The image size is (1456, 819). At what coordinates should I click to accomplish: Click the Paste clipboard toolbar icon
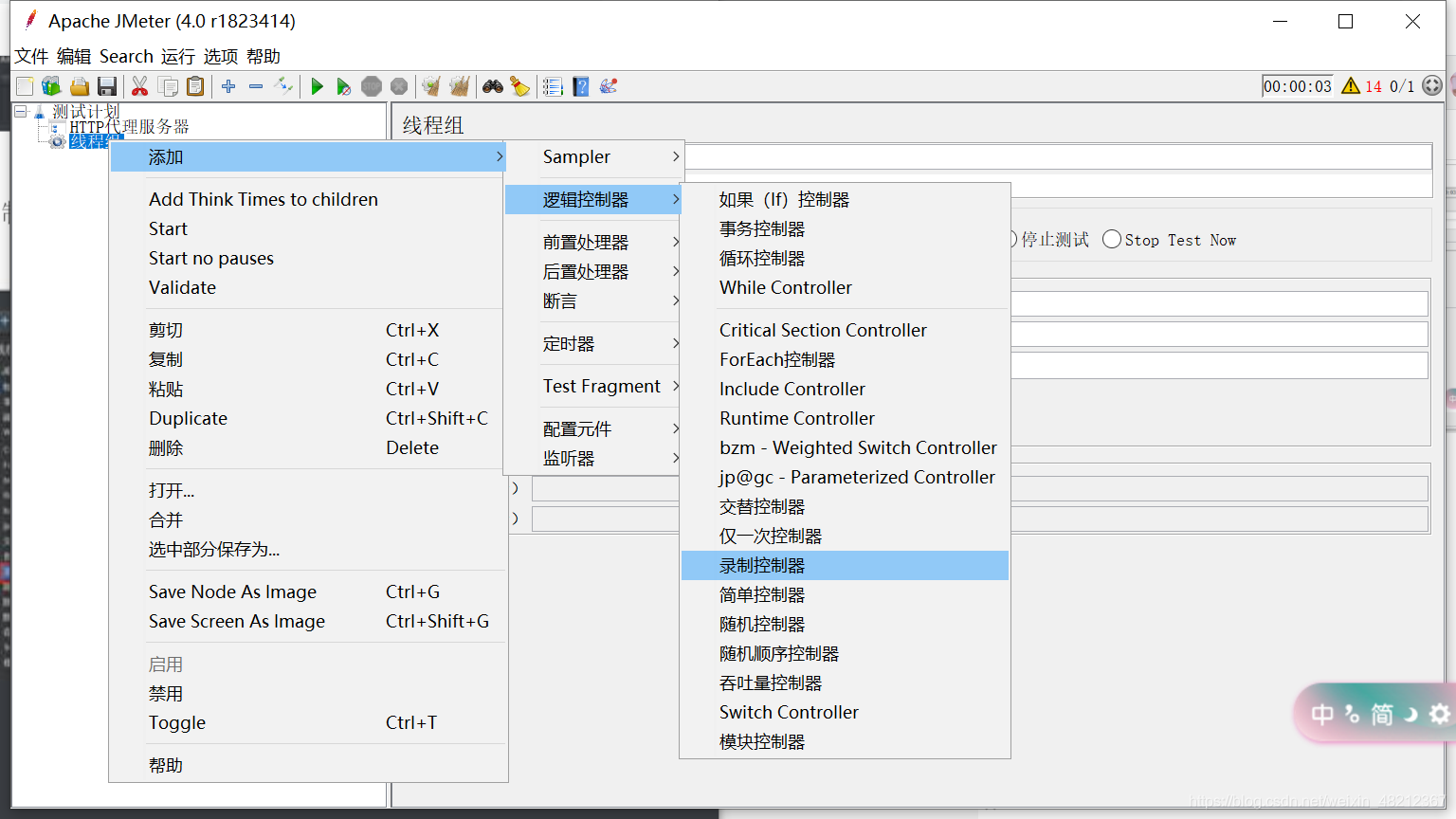pyautogui.click(x=195, y=86)
